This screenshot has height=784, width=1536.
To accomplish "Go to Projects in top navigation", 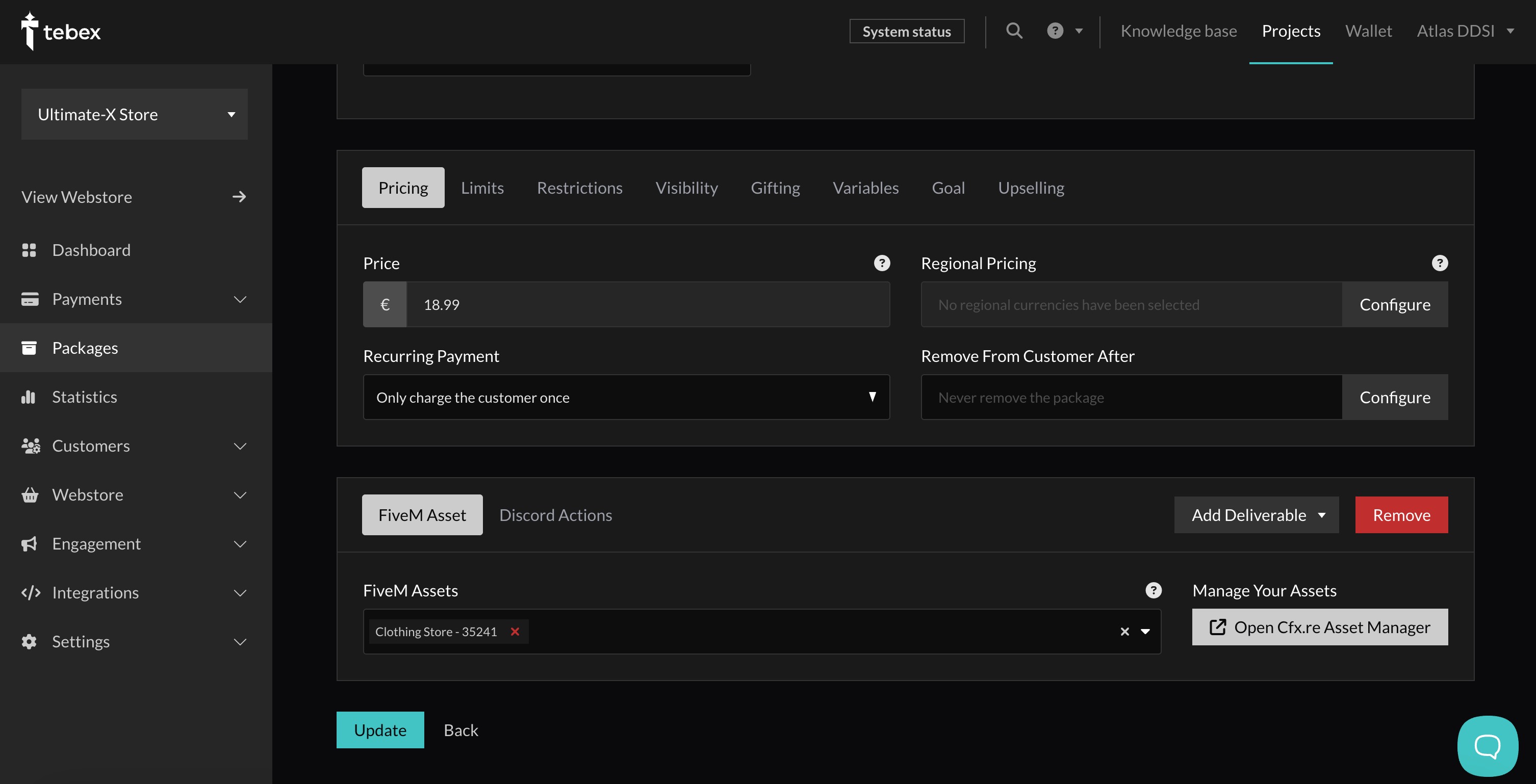I will [1291, 31].
